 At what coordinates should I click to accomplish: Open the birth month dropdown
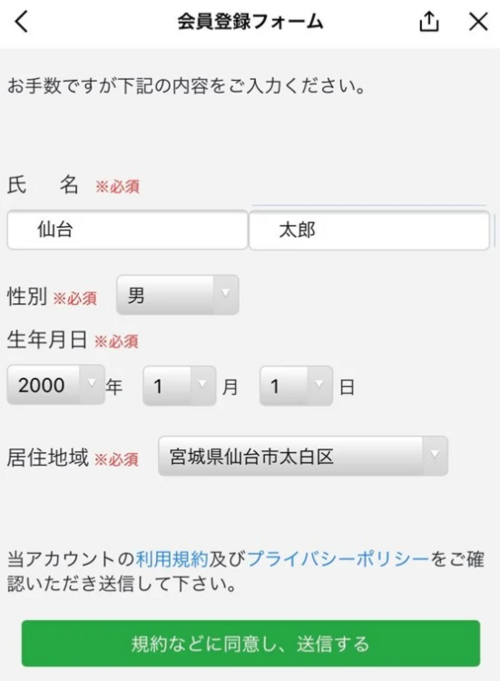click(179, 386)
